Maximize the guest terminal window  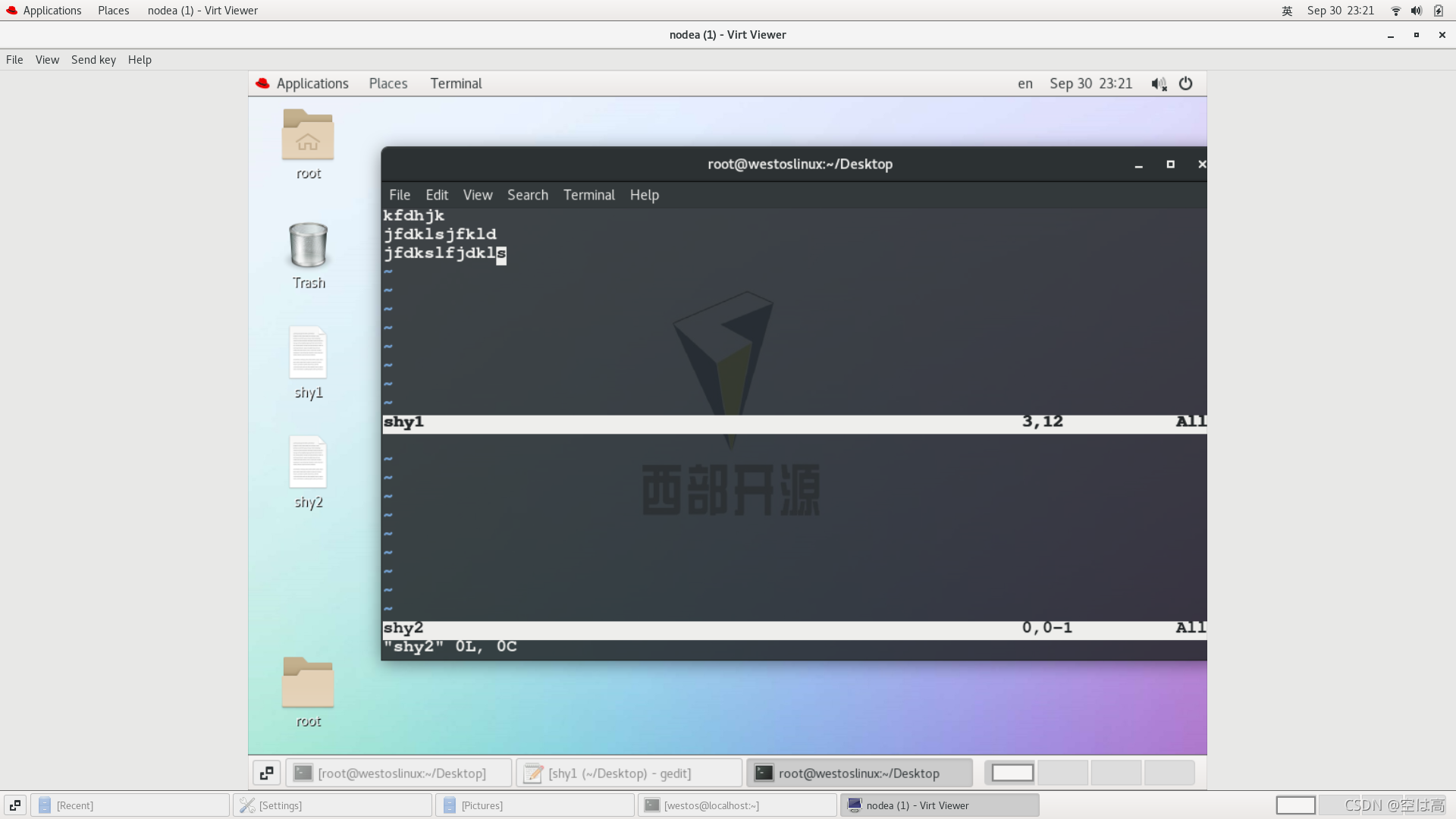pyautogui.click(x=1170, y=165)
